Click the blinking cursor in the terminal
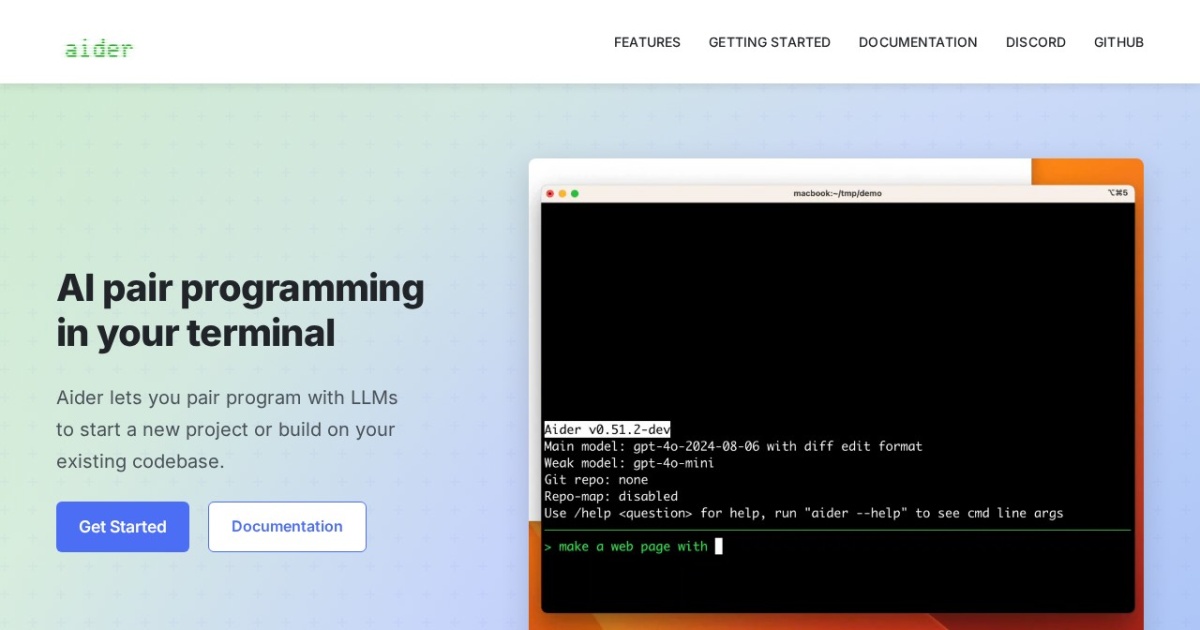Screen dimensions: 1200x630 (718, 546)
